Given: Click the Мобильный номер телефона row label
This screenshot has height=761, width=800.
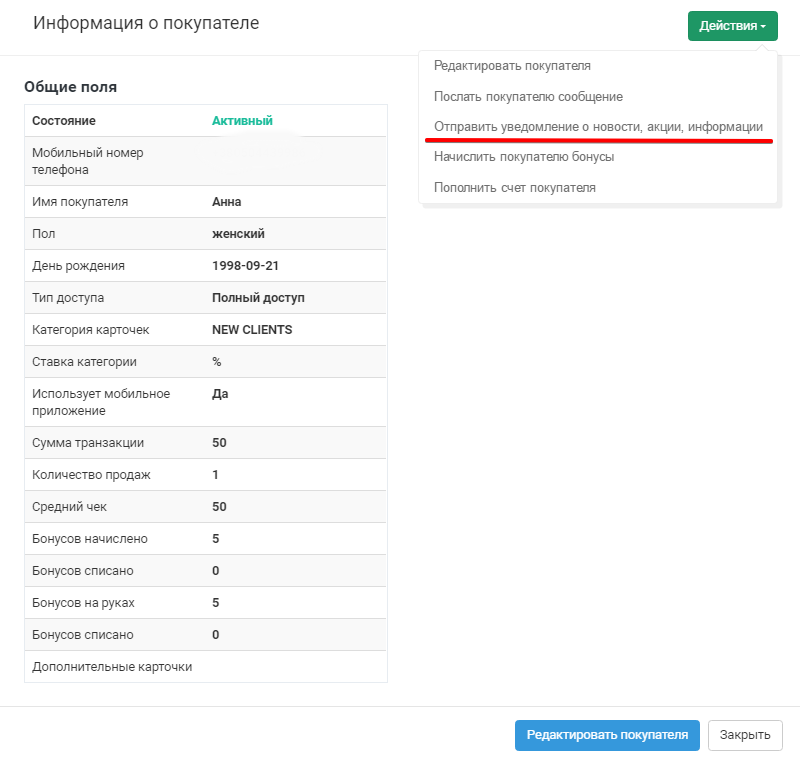Looking at the screenshot, I should coord(86,161).
